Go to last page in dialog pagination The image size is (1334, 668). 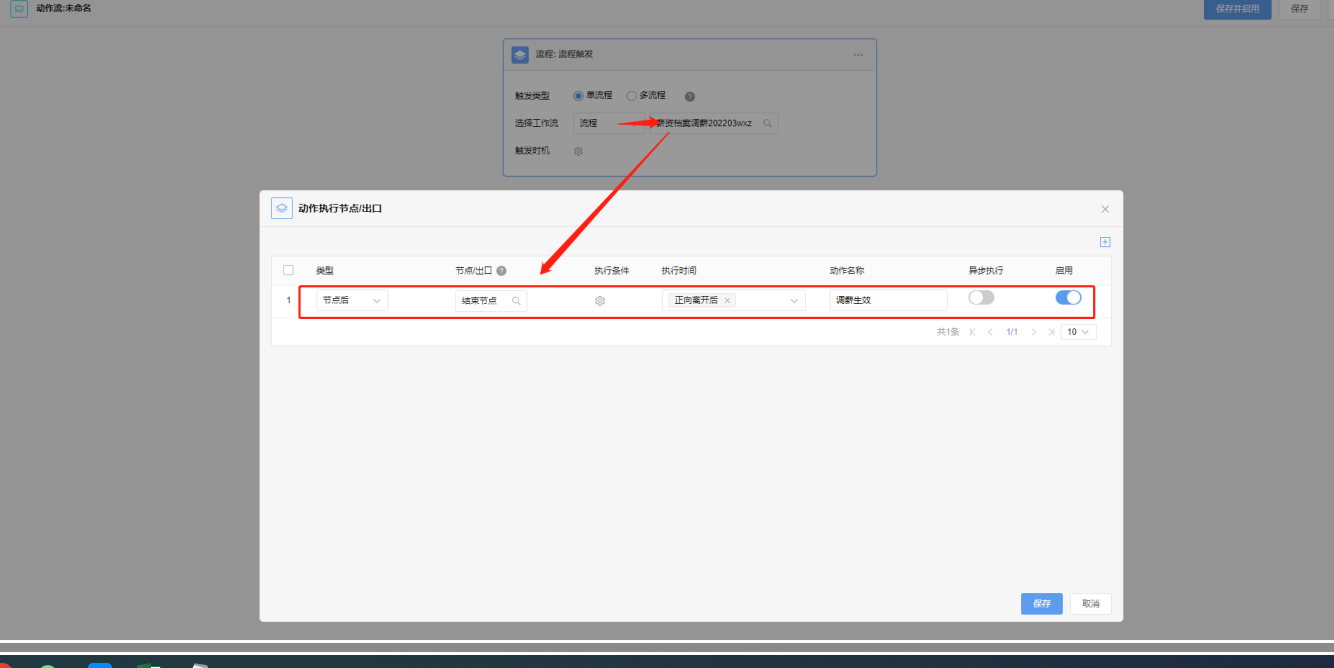click(x=1051, y=332)
